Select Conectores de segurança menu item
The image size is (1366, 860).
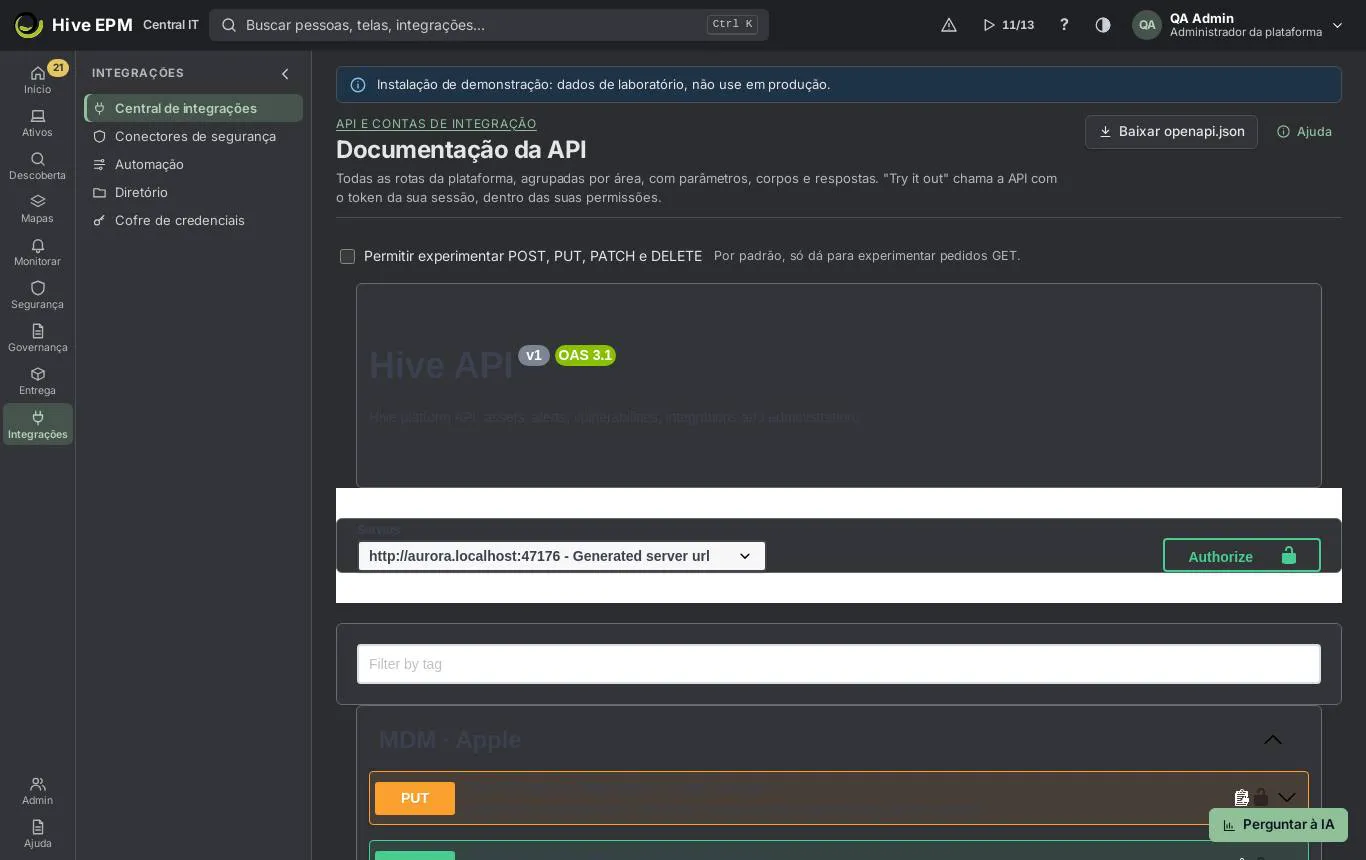194,136
